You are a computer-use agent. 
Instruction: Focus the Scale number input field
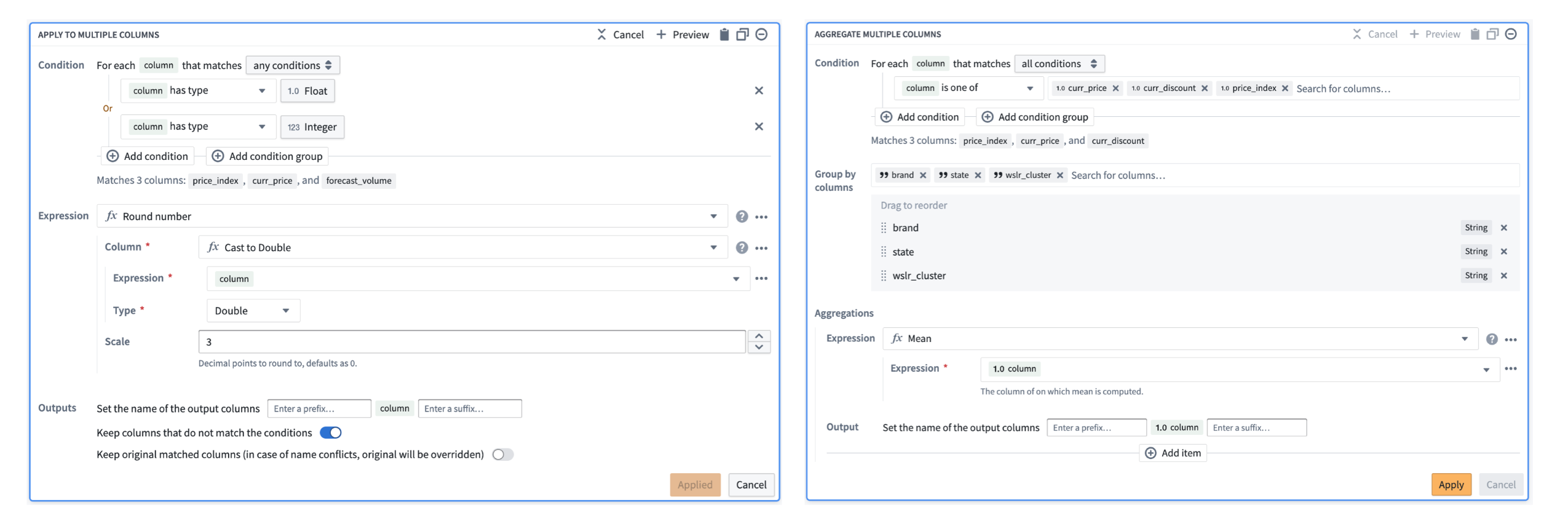[472, 342]
